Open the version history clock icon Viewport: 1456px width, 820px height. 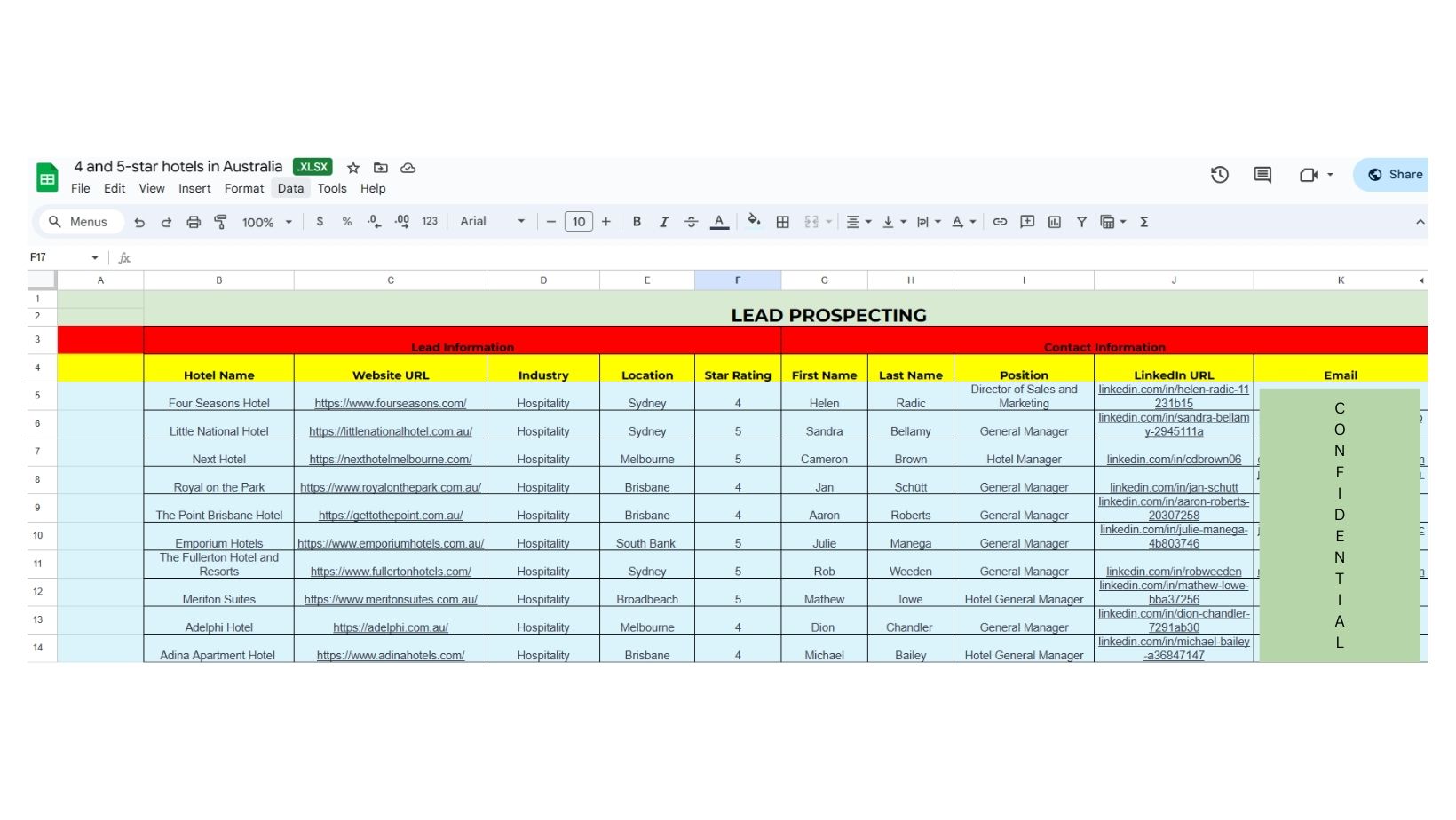[x=1220, y=175]
